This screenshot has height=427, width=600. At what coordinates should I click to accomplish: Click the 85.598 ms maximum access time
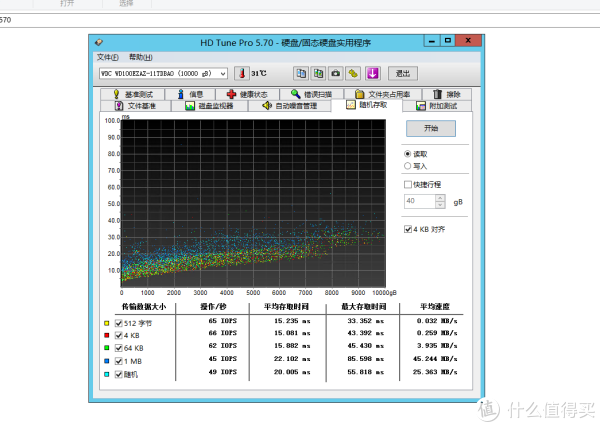pos(365,359)
